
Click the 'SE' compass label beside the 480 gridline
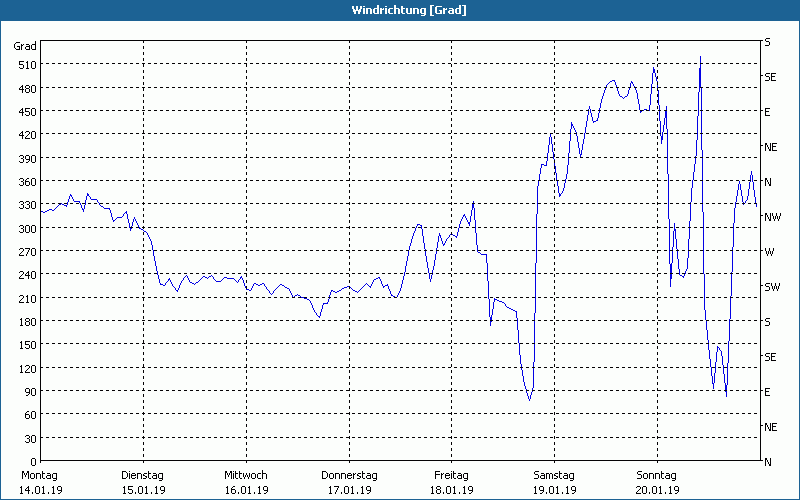click(770, 78)
